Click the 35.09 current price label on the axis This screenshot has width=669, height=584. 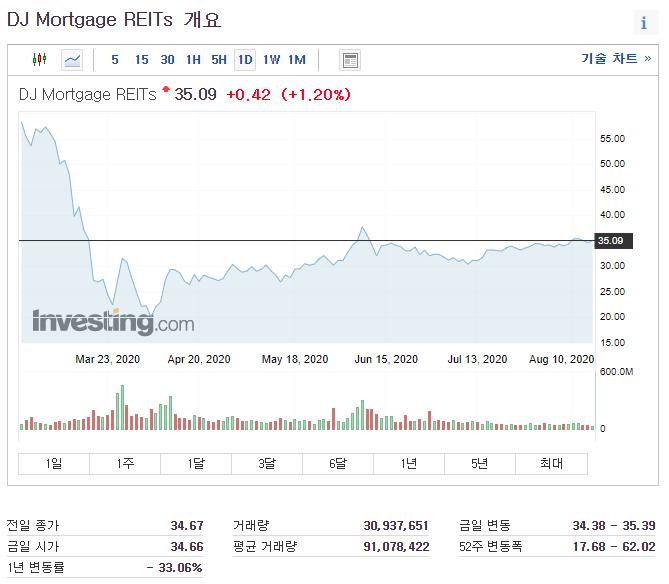click(614, 241)
